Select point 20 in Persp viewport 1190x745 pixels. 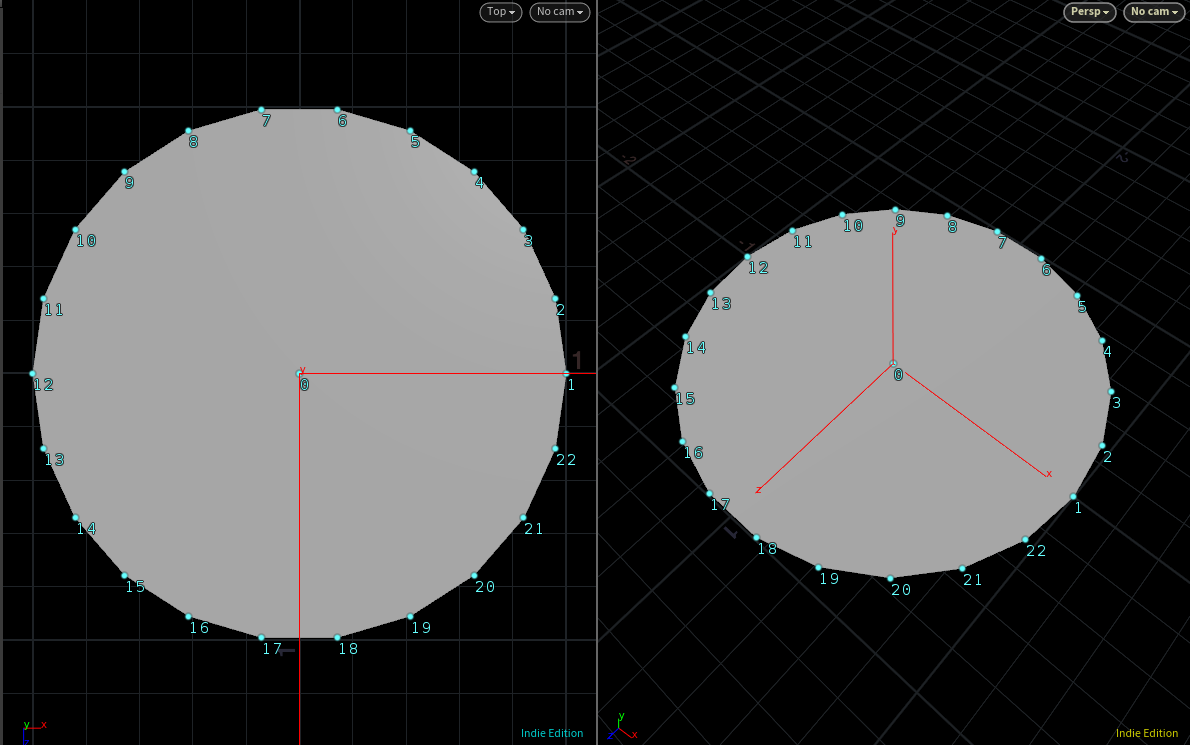pos(890,578)
